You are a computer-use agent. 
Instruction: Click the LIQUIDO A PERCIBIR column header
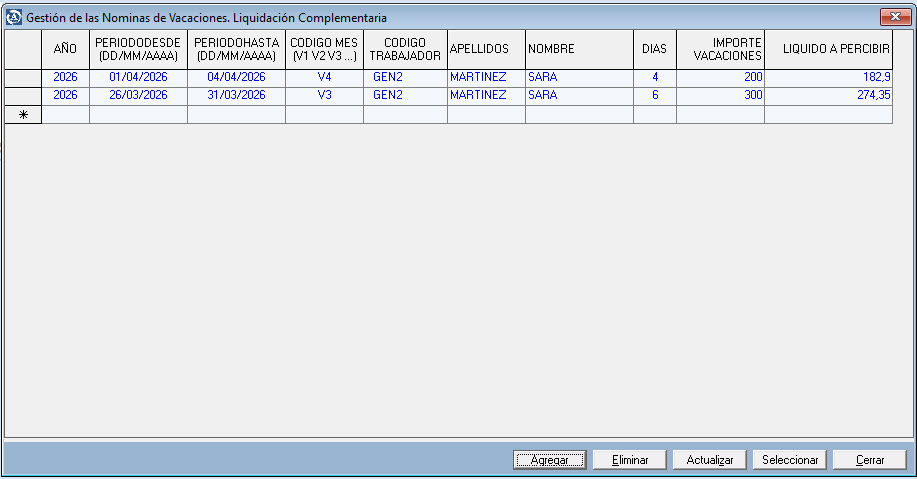click(828, 49)
